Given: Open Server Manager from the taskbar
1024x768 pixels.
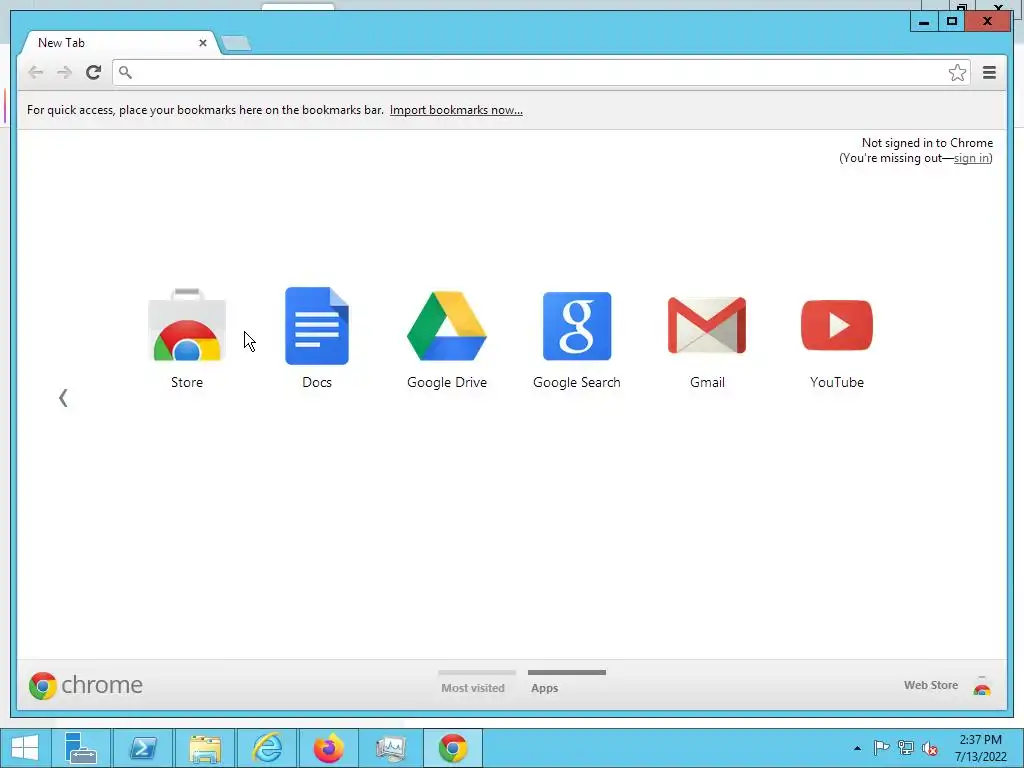Looking at the screenshot, I should pyautogui.click(x=81, y=748).
